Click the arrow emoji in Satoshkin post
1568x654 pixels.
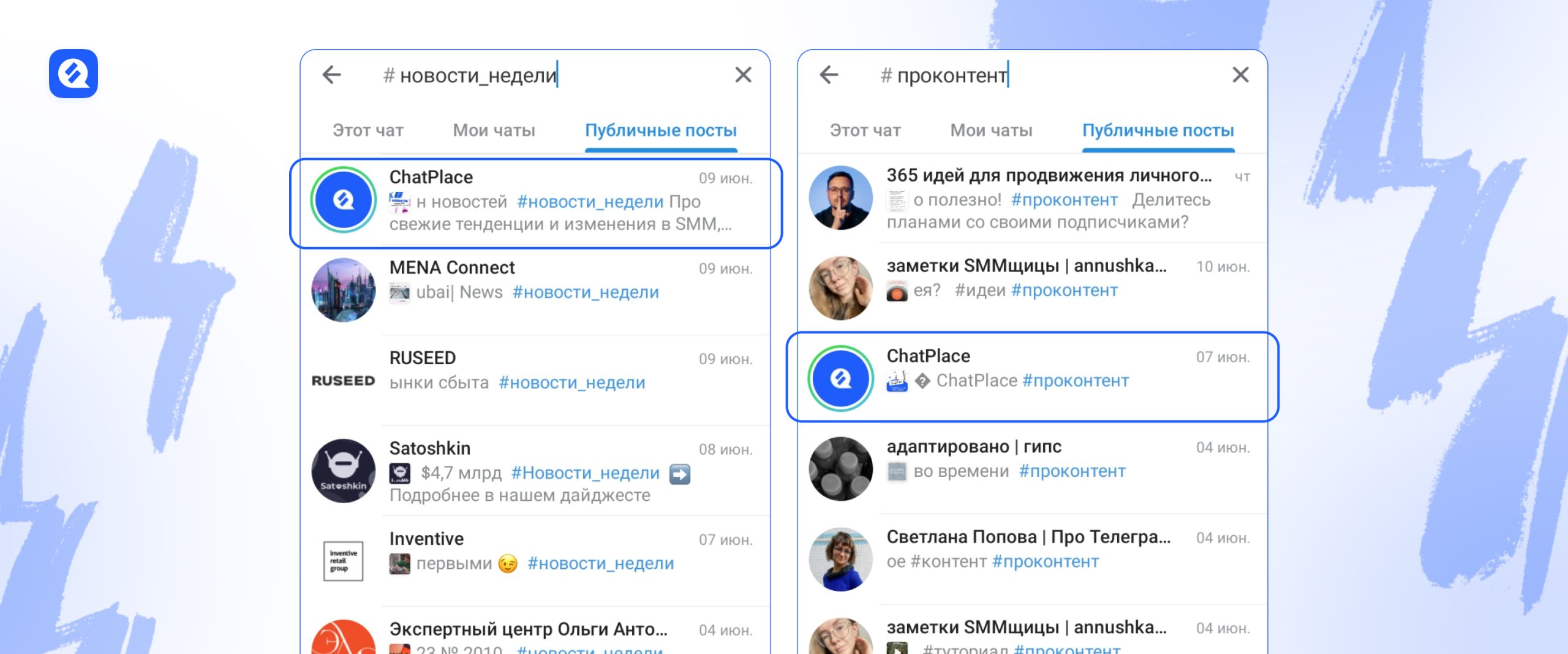(x=680, y=474)
